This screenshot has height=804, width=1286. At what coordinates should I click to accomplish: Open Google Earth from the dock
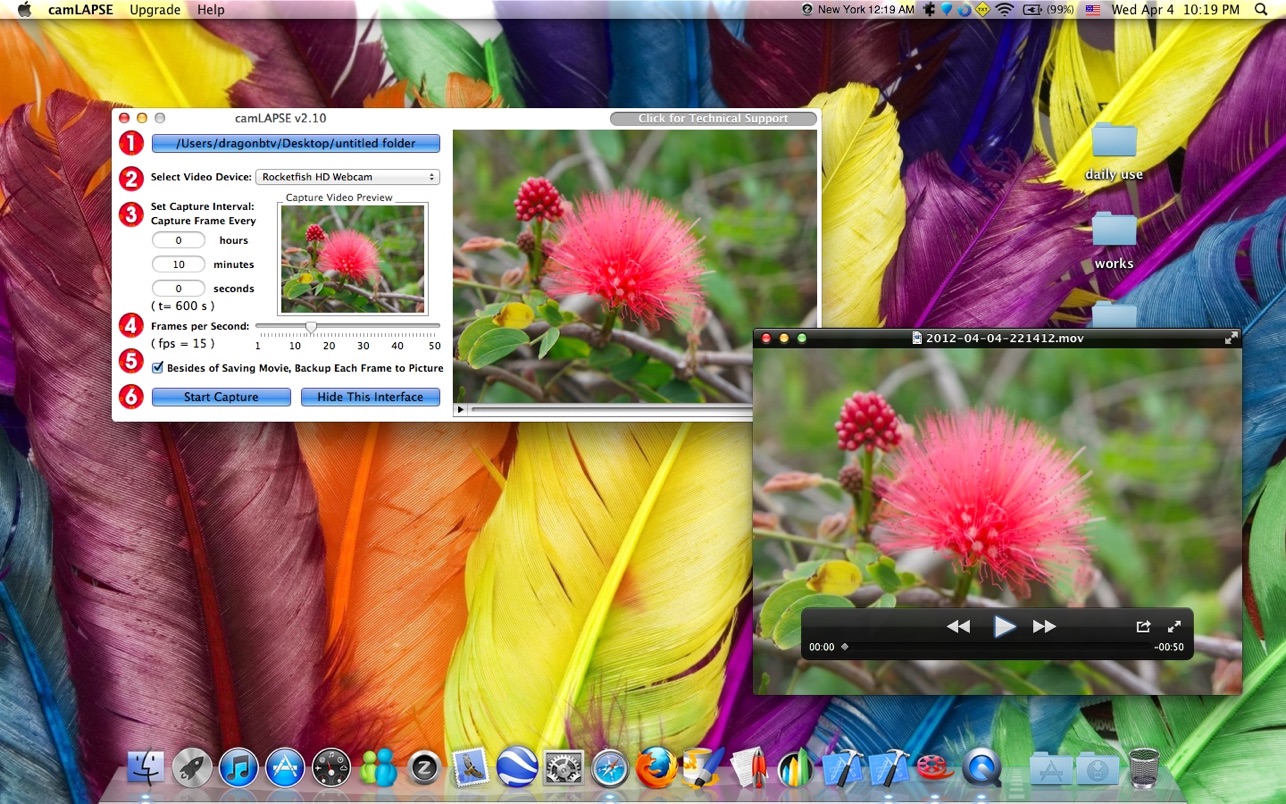(517, 768)
